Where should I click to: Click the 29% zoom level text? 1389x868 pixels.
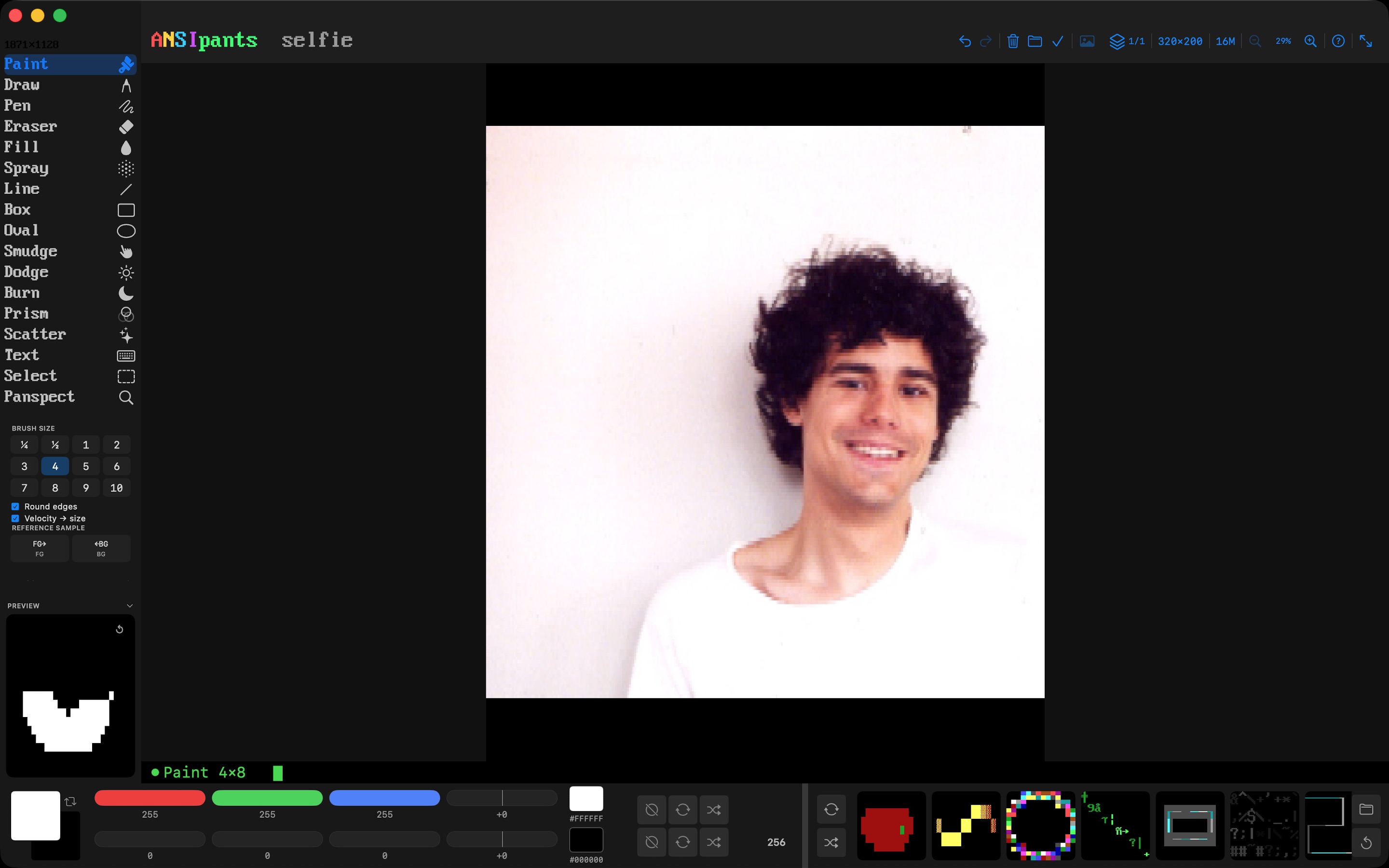click(x=1283, y=41)
